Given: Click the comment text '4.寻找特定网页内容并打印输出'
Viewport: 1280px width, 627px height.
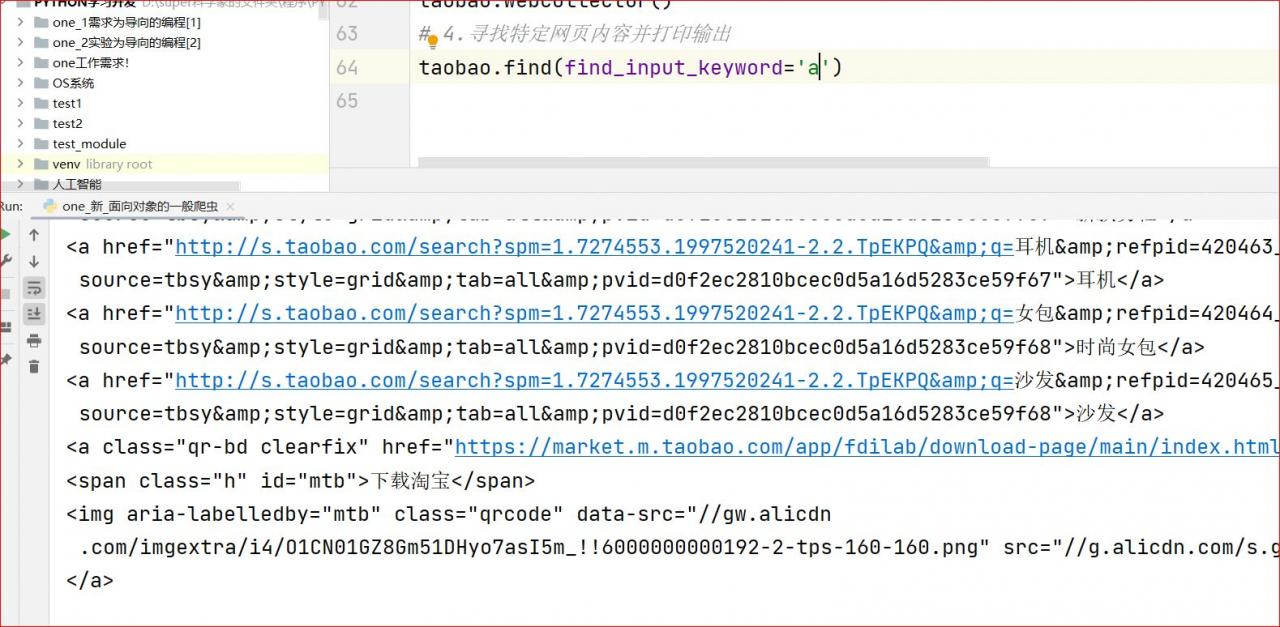Looking at the screenshot, I should (x=587, y=34).
